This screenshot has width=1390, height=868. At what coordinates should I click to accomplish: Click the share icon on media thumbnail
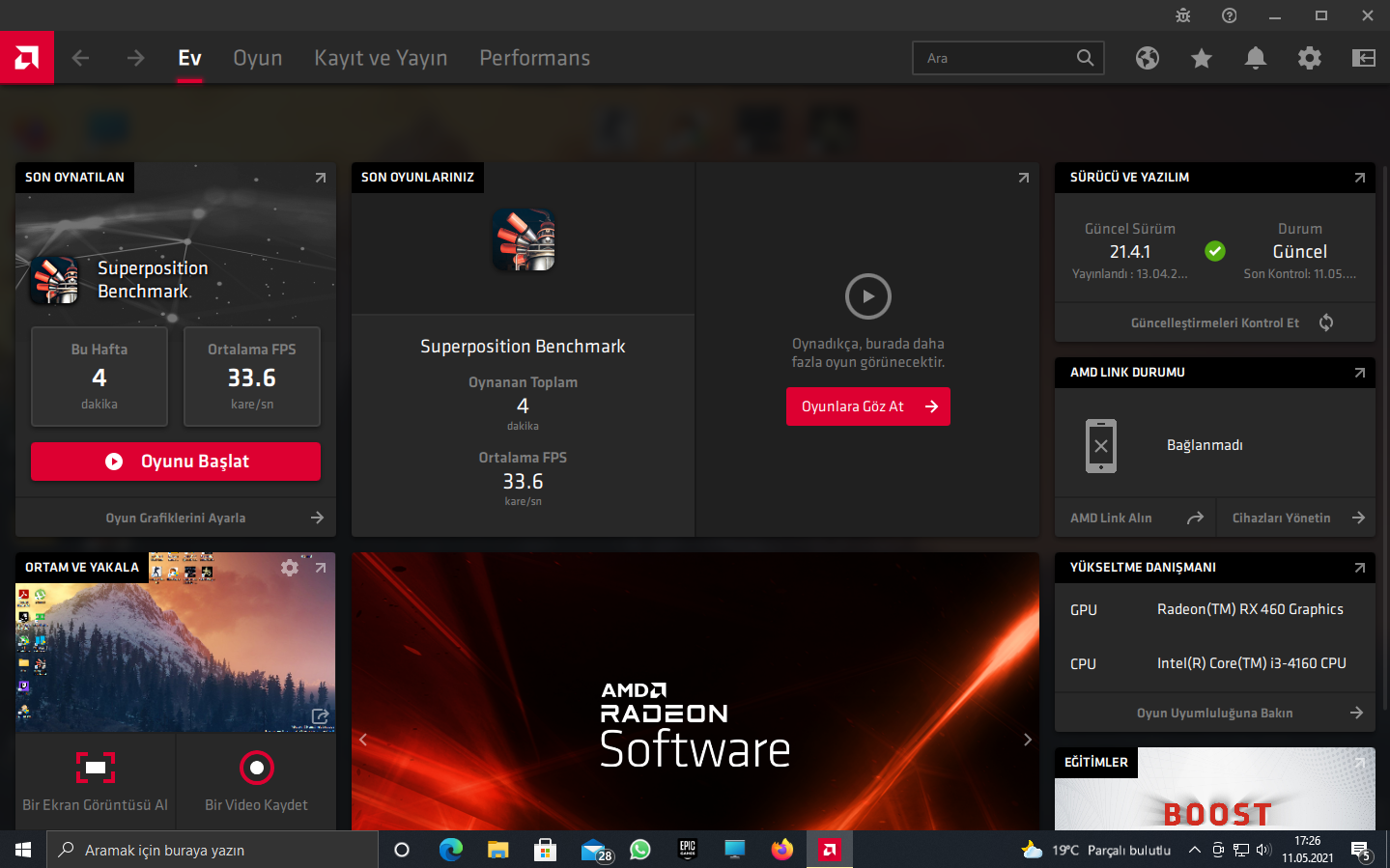coord(320,716)
